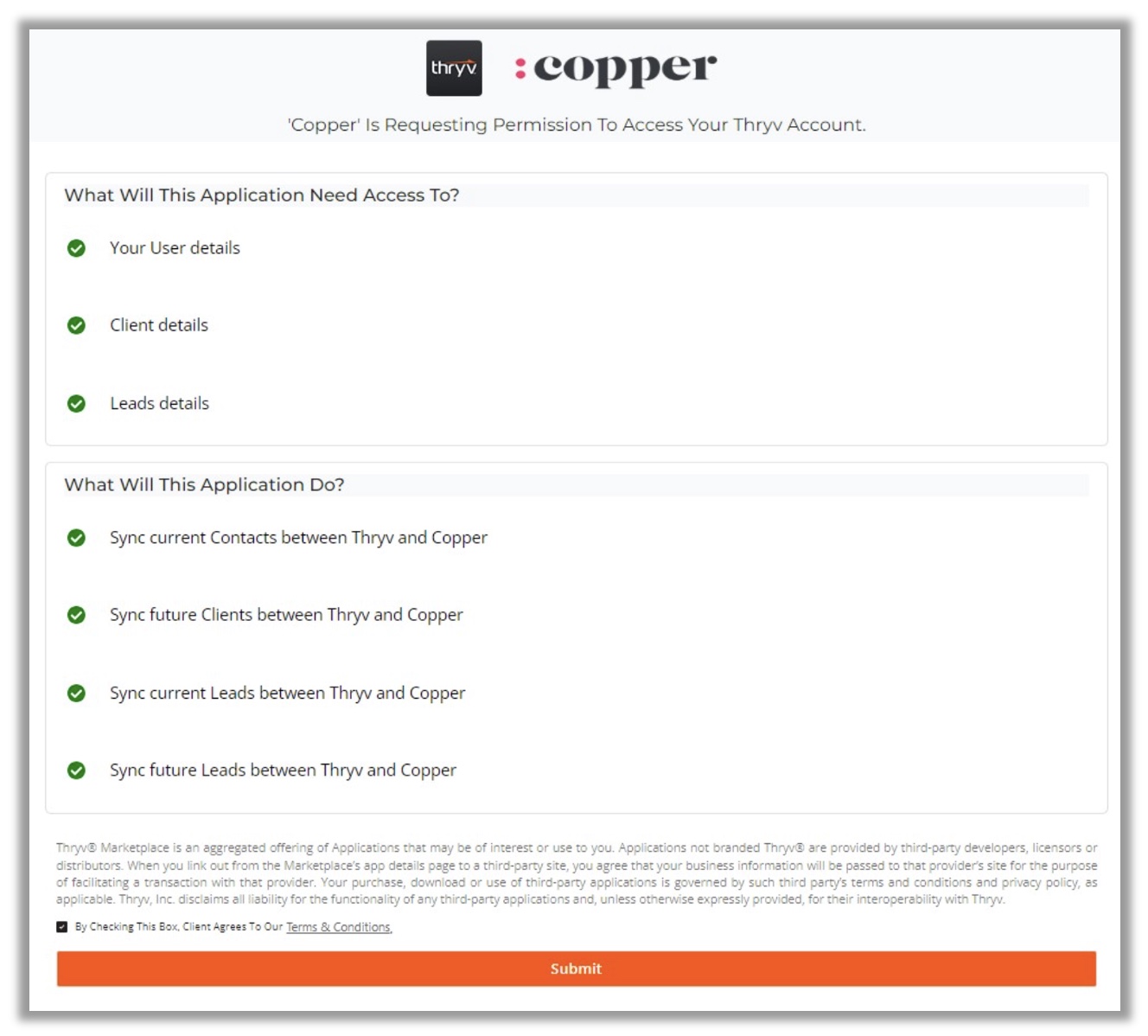This screenshot has width=1148, height=1036.
Task: Click the 'What Will This Application Do?' heading
Action: click(204, 485)
